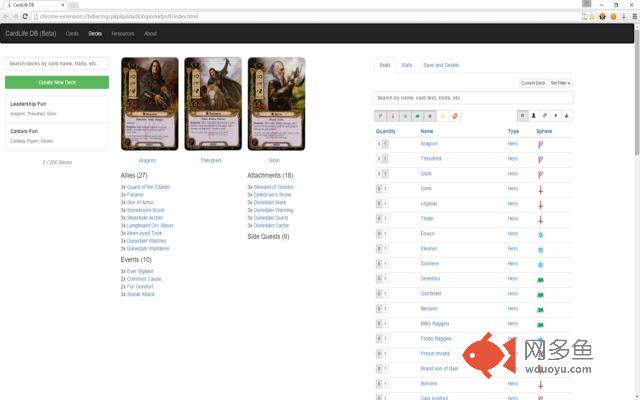
Task: Set Aragorn quantity to 0
Action: point(379,144)
